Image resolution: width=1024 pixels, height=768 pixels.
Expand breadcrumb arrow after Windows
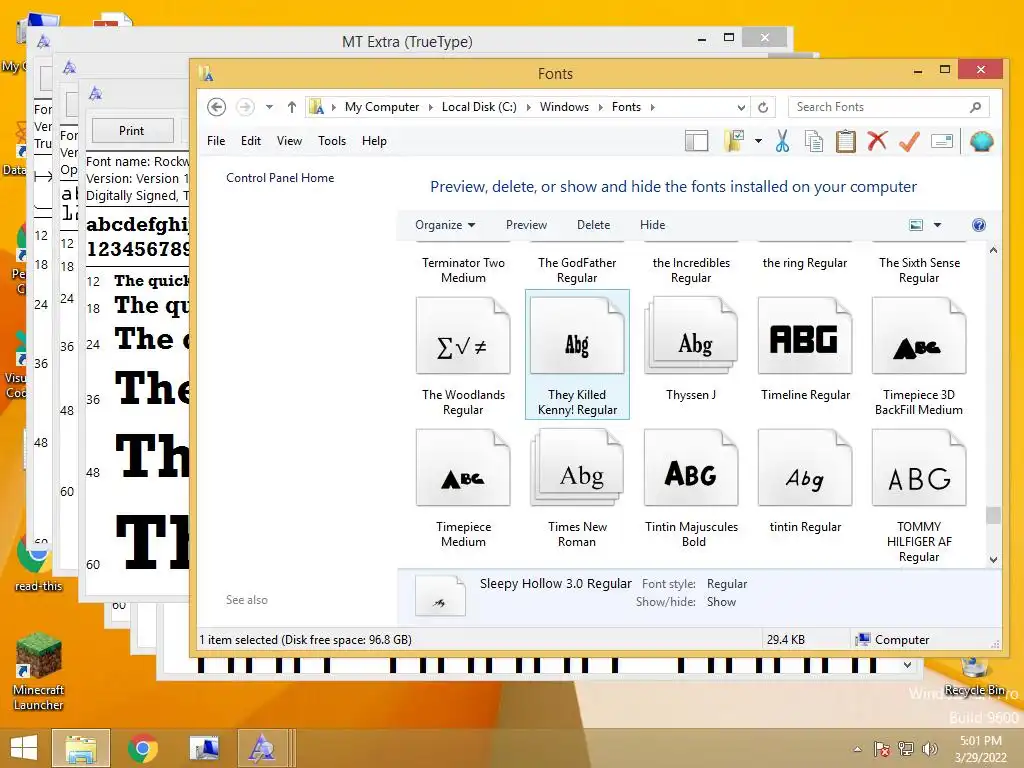600,107
